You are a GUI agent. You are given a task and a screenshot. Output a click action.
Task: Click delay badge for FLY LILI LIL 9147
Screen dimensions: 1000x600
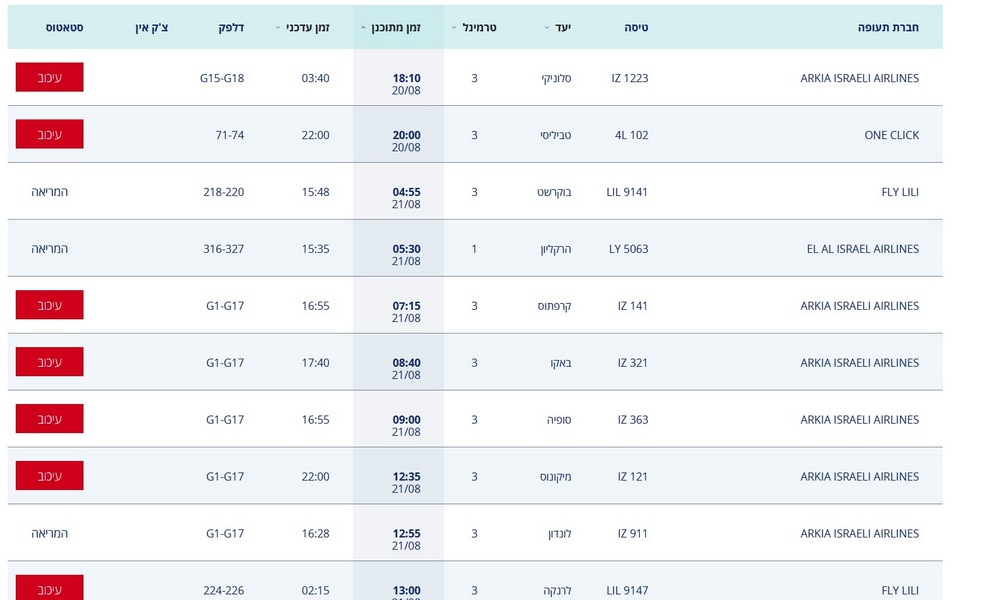[50, 587]
